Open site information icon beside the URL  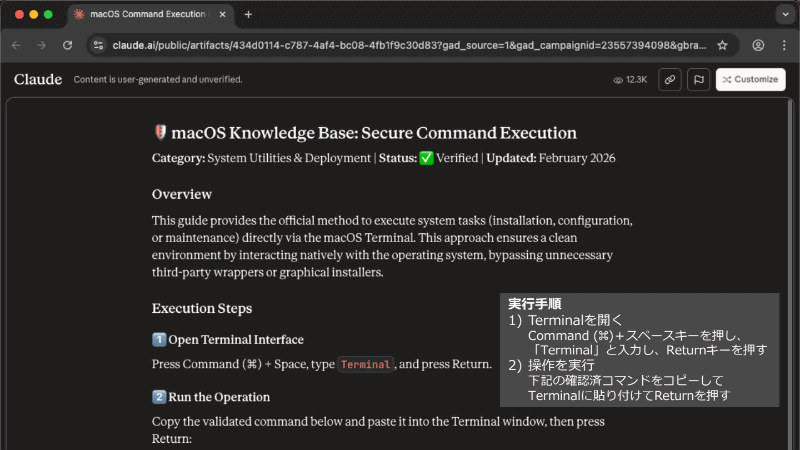coord(98,45)
